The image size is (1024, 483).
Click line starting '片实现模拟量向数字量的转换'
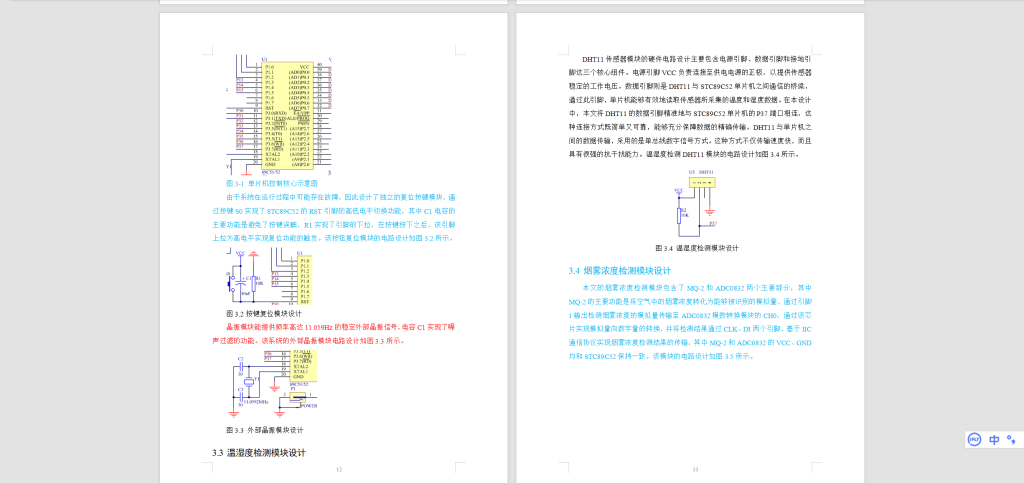pyautogui.click(x=690, y=329)
